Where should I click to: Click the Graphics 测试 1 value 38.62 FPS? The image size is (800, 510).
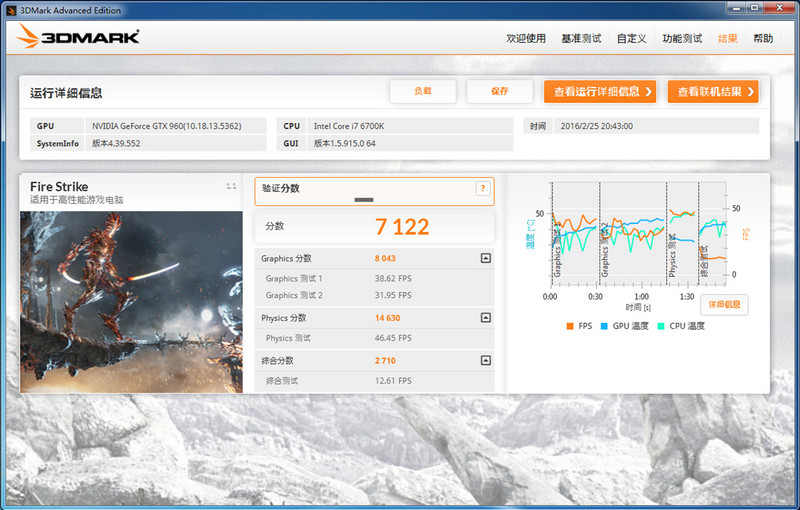(393, 278)
